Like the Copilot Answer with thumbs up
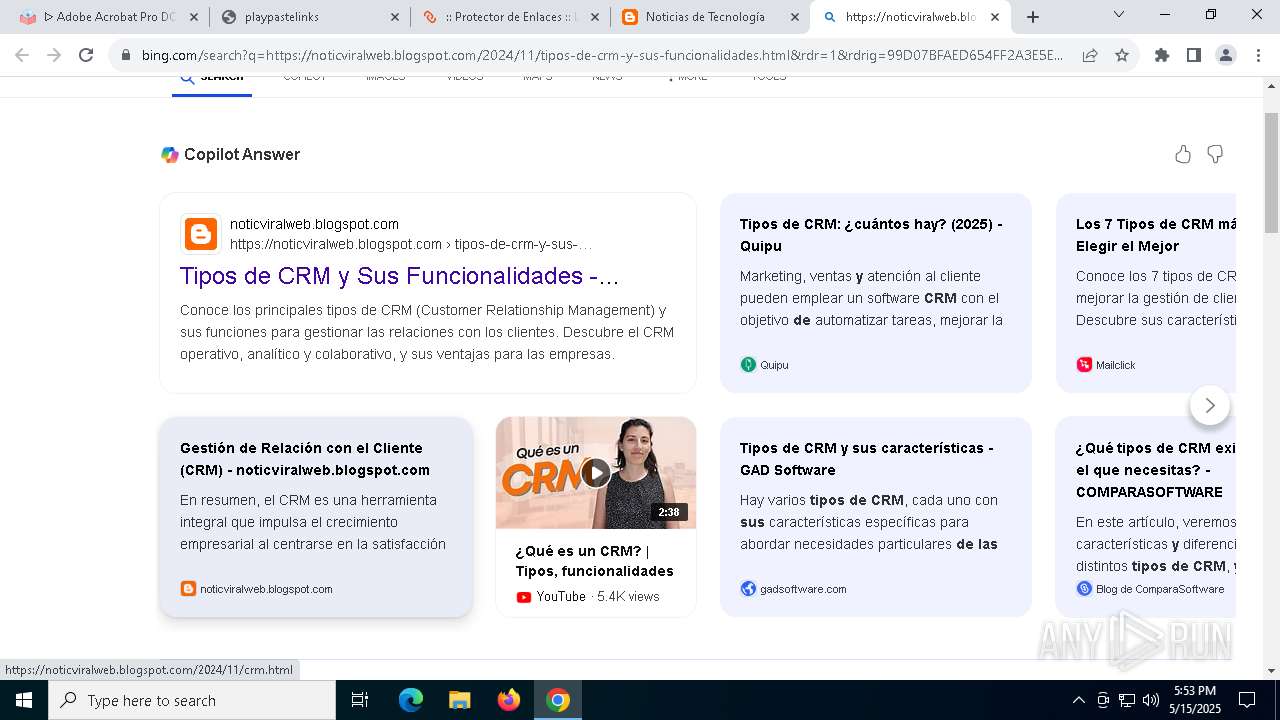1280x720 pixels. [1183, 154]
